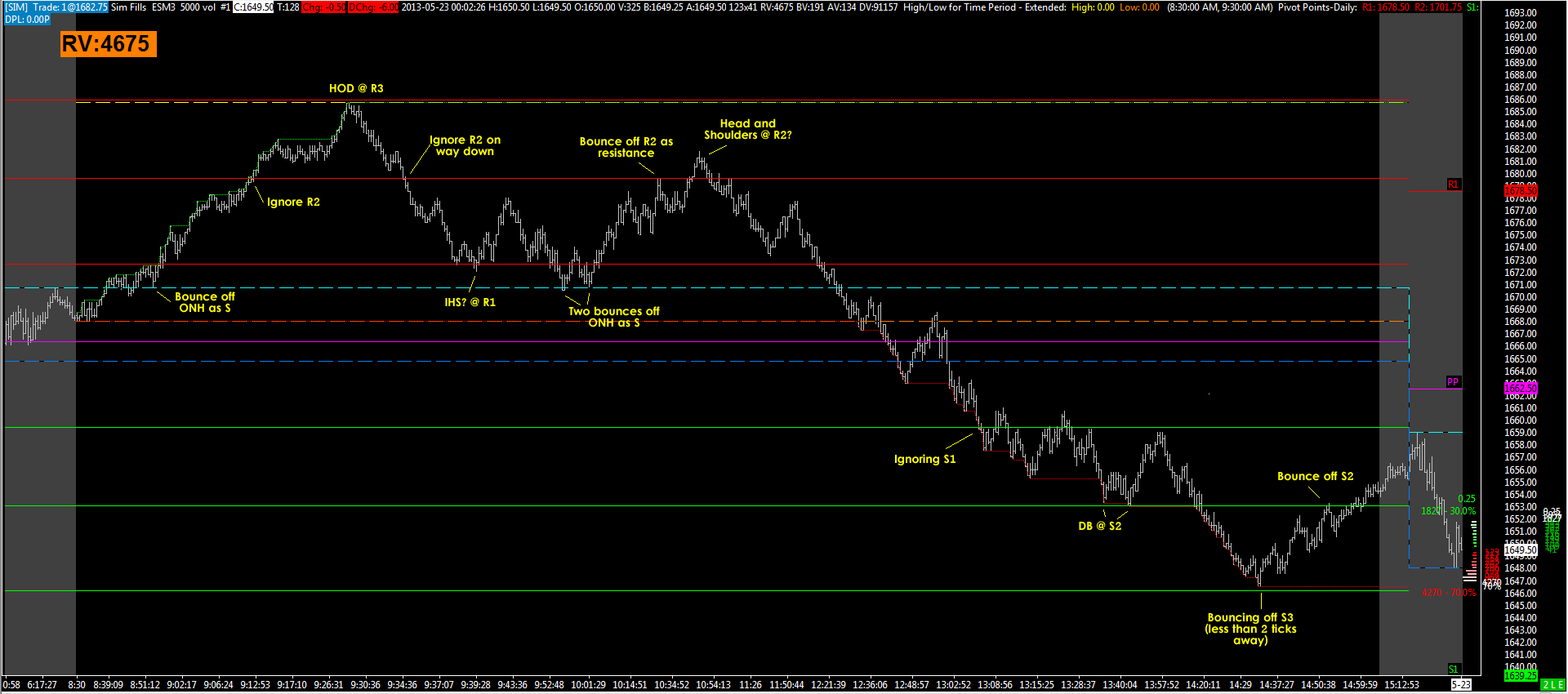The height and width of the screenshot is (694, 1568).
Task: Click the red R2 line at 1680
Action: [706, 178]
